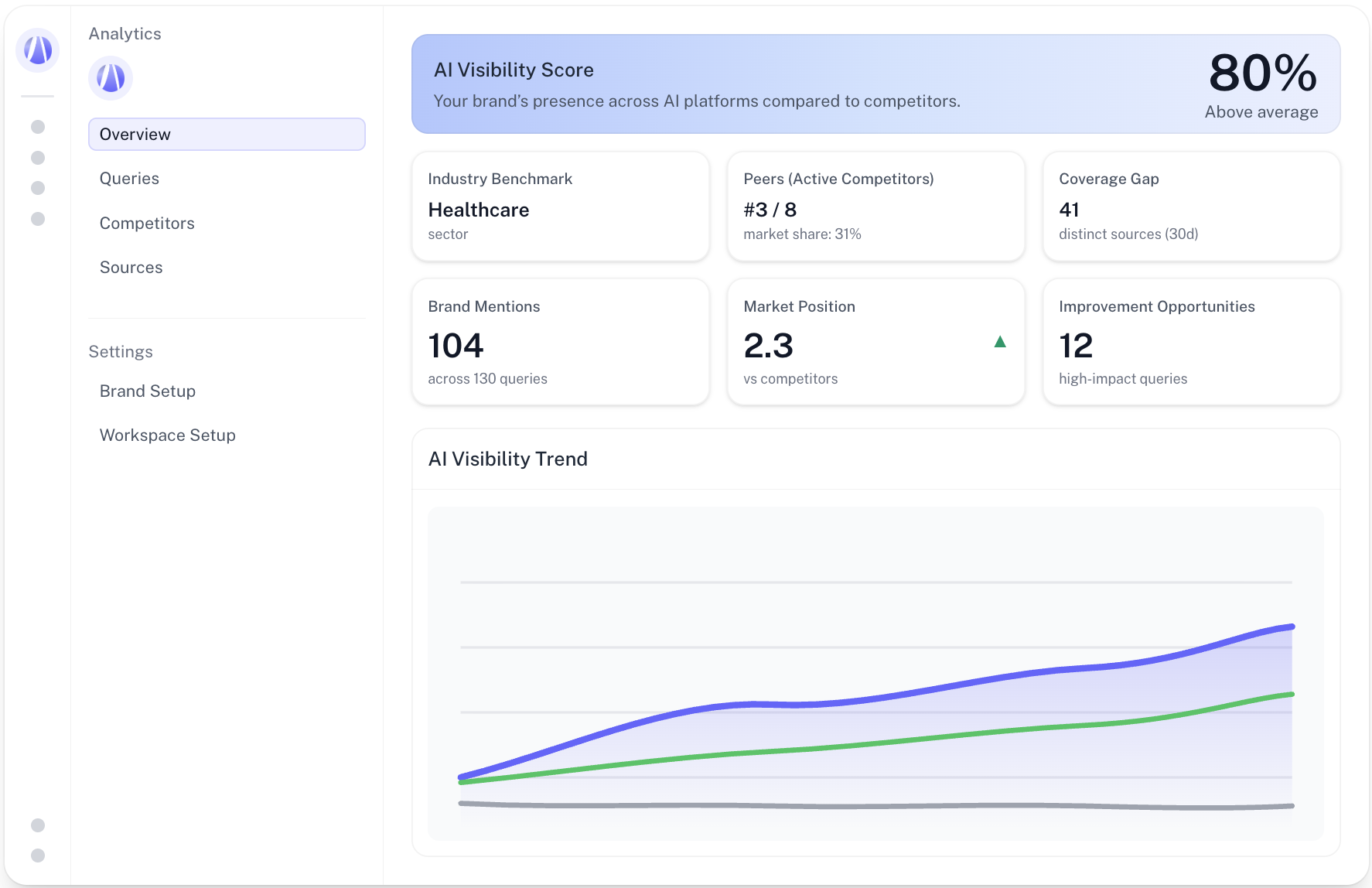
Task: Click the green up-trend triangle in Market Position
Action: [x=999, y=342]
